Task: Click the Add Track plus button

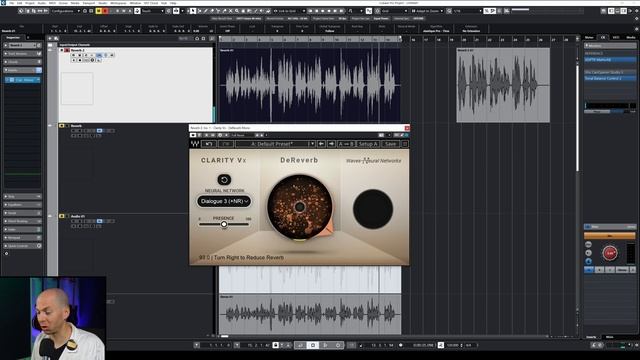Action: (x=50, y=38)
